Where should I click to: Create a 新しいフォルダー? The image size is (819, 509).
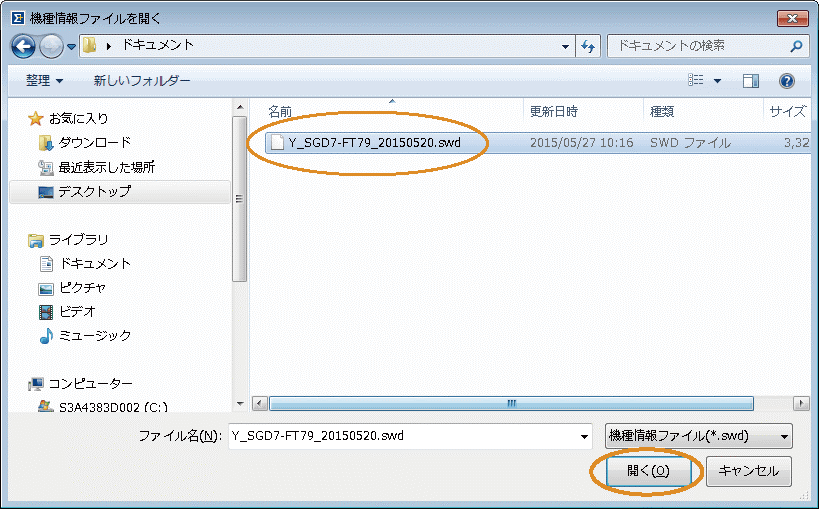click(142, 80)
